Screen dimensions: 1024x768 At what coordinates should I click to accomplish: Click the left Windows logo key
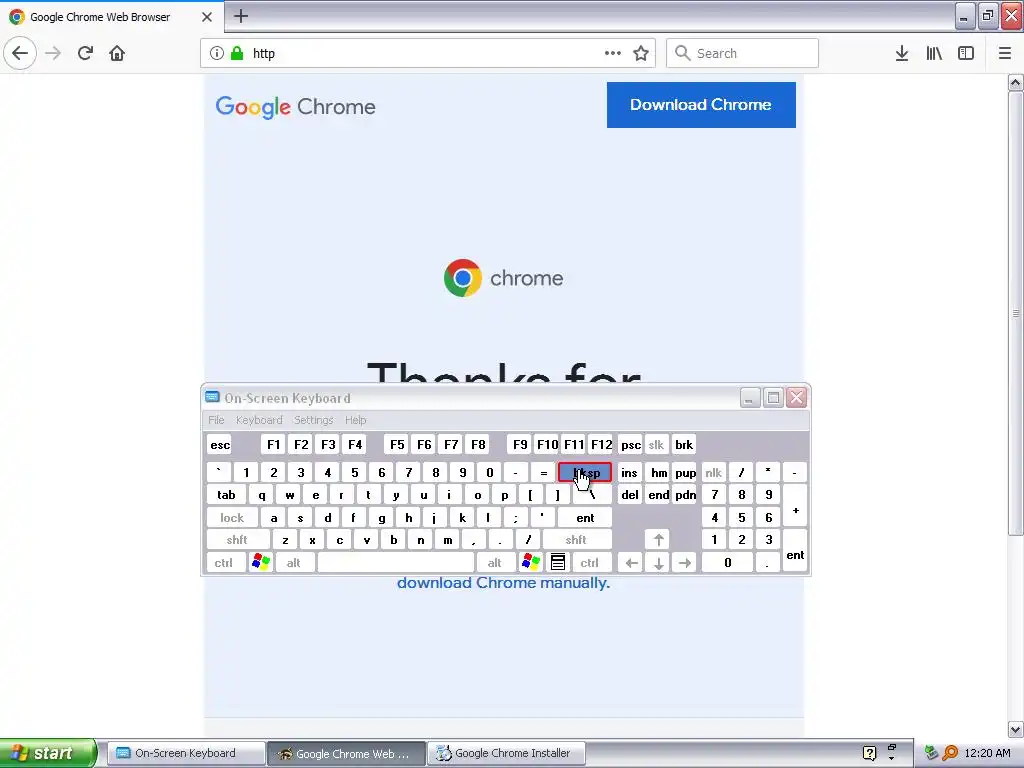pyautogui.click(x=261, y=562)
